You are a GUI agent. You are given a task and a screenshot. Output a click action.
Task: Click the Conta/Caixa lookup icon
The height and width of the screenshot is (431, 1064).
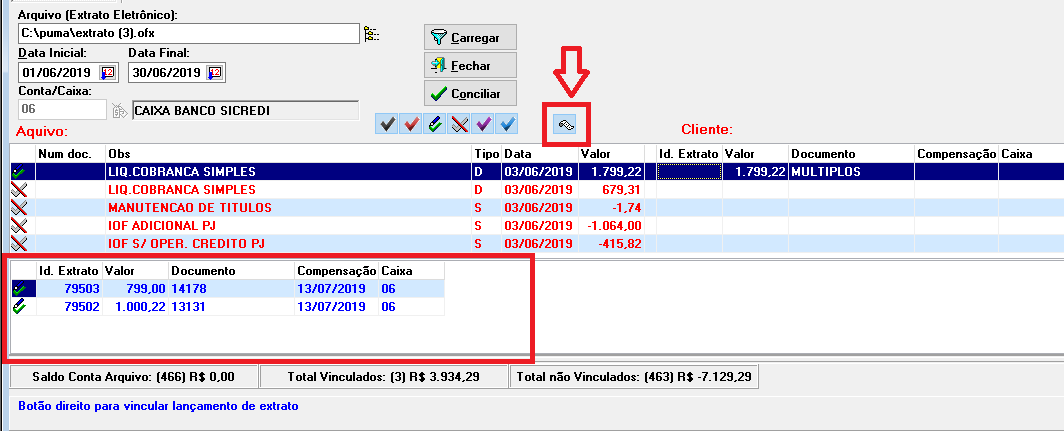click(x=119, y=110)
